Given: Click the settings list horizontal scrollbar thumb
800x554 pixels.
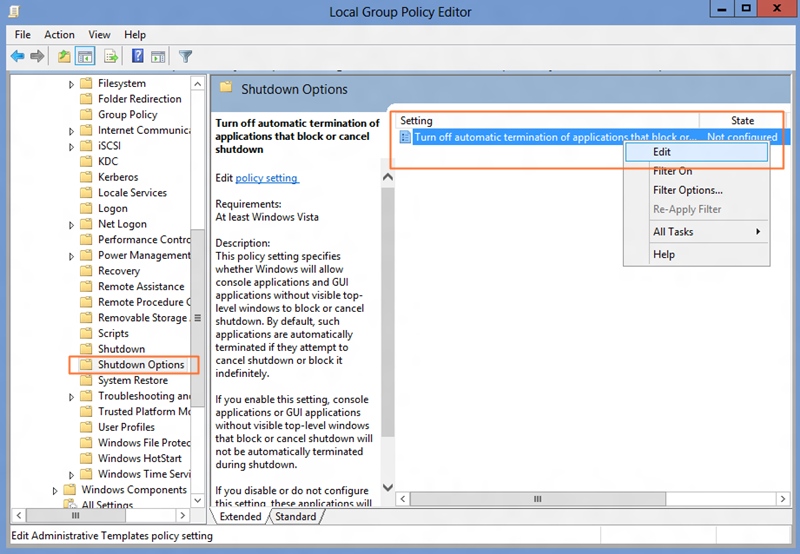Looking at the screenshot, I should click(x=538, y=499).
